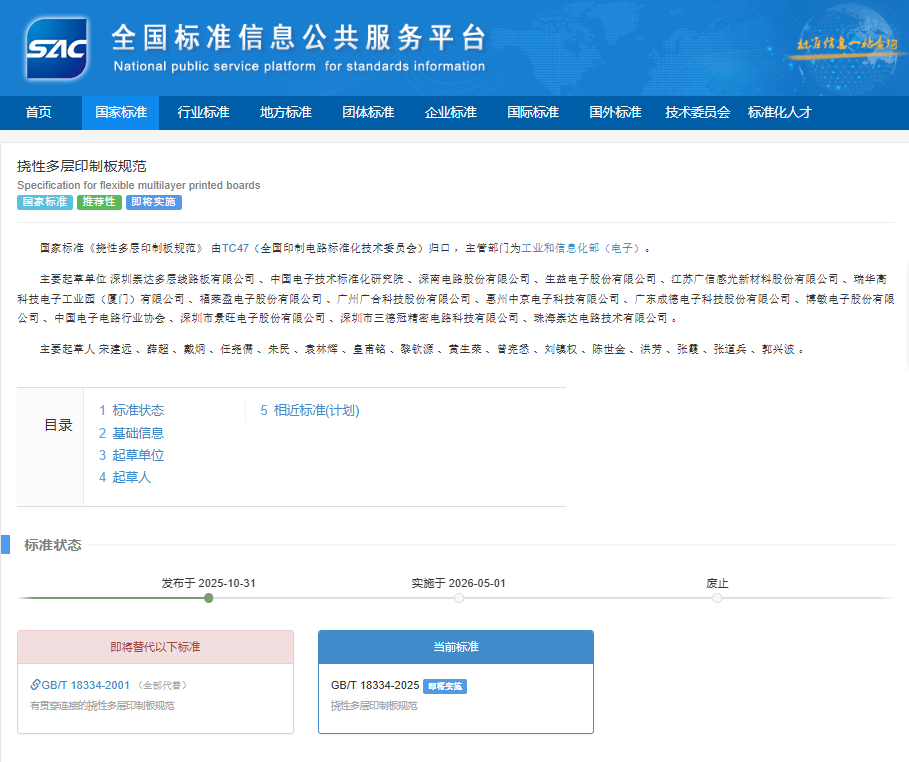The height and width of the screenshot is (762, 909).
Task: Open the 首页 home tab
Action: click(x=39, y=112)
